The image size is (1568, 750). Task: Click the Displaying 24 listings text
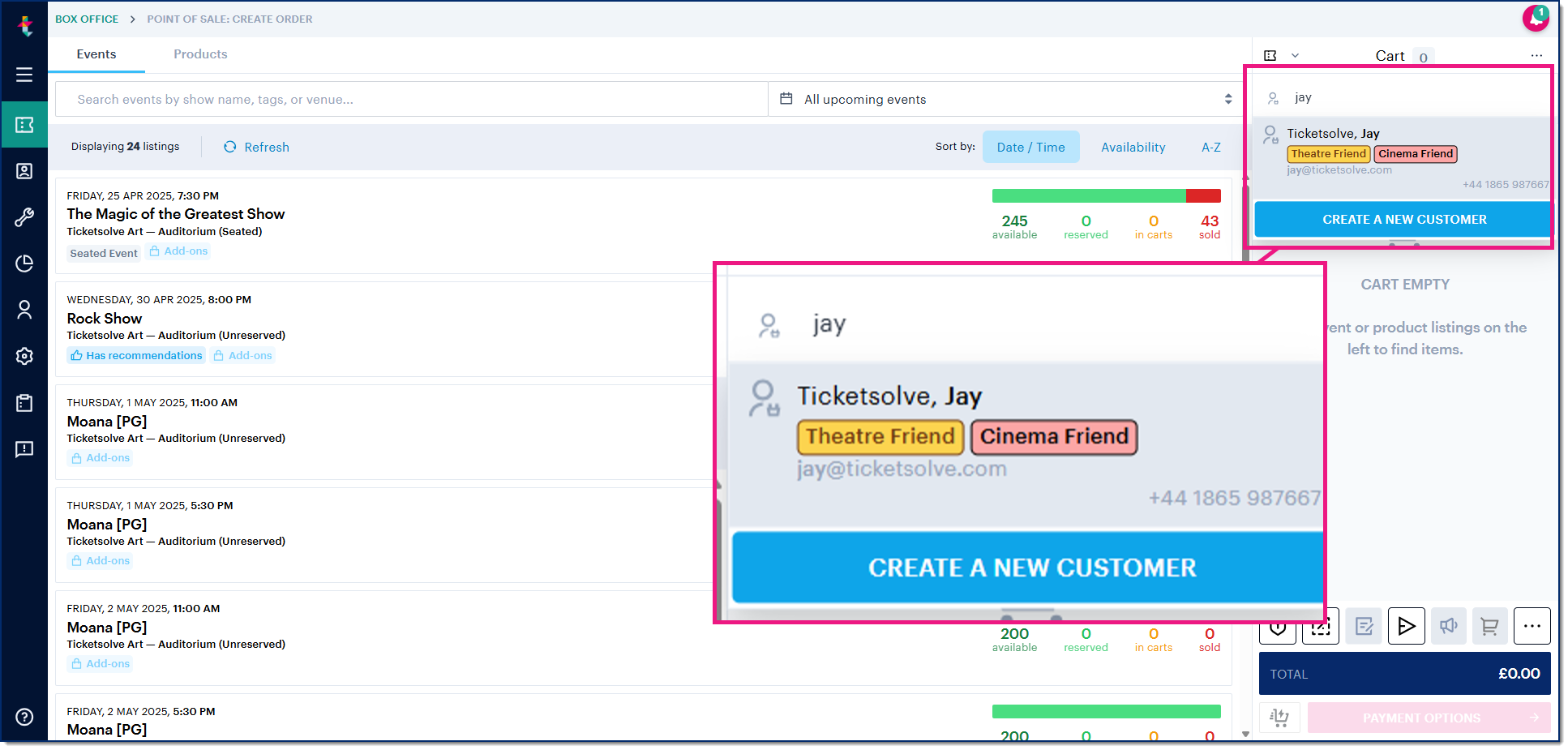click(125, 147)
